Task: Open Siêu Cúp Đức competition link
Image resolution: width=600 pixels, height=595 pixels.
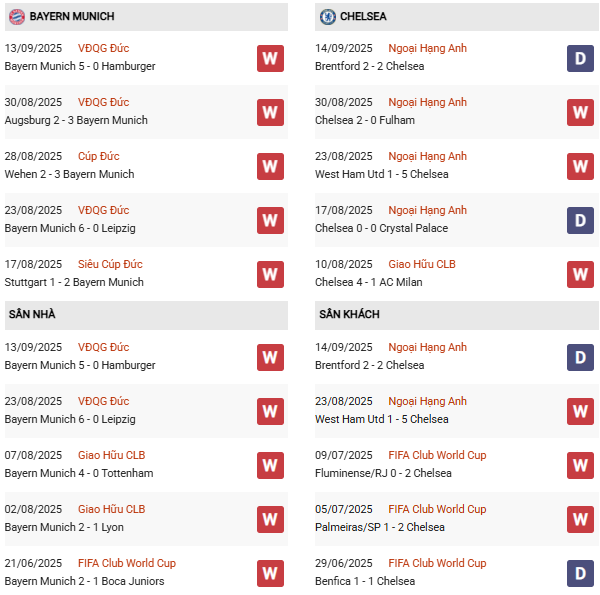Action: 110,264
